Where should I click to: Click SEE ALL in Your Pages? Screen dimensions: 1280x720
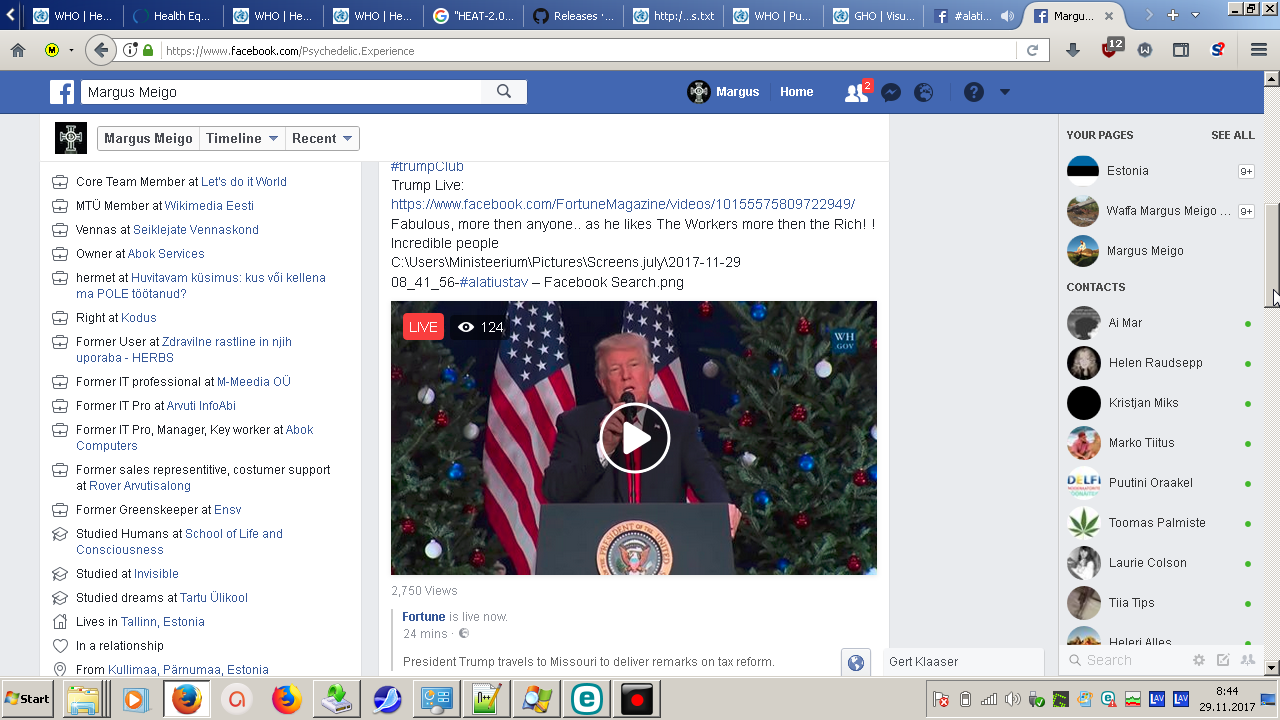1232,135
